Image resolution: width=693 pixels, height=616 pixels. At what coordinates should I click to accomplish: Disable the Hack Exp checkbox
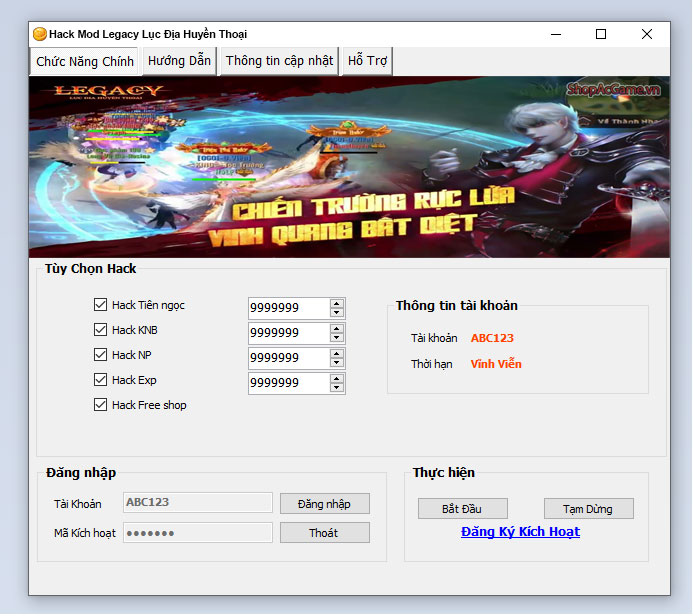tap(100, 380)
